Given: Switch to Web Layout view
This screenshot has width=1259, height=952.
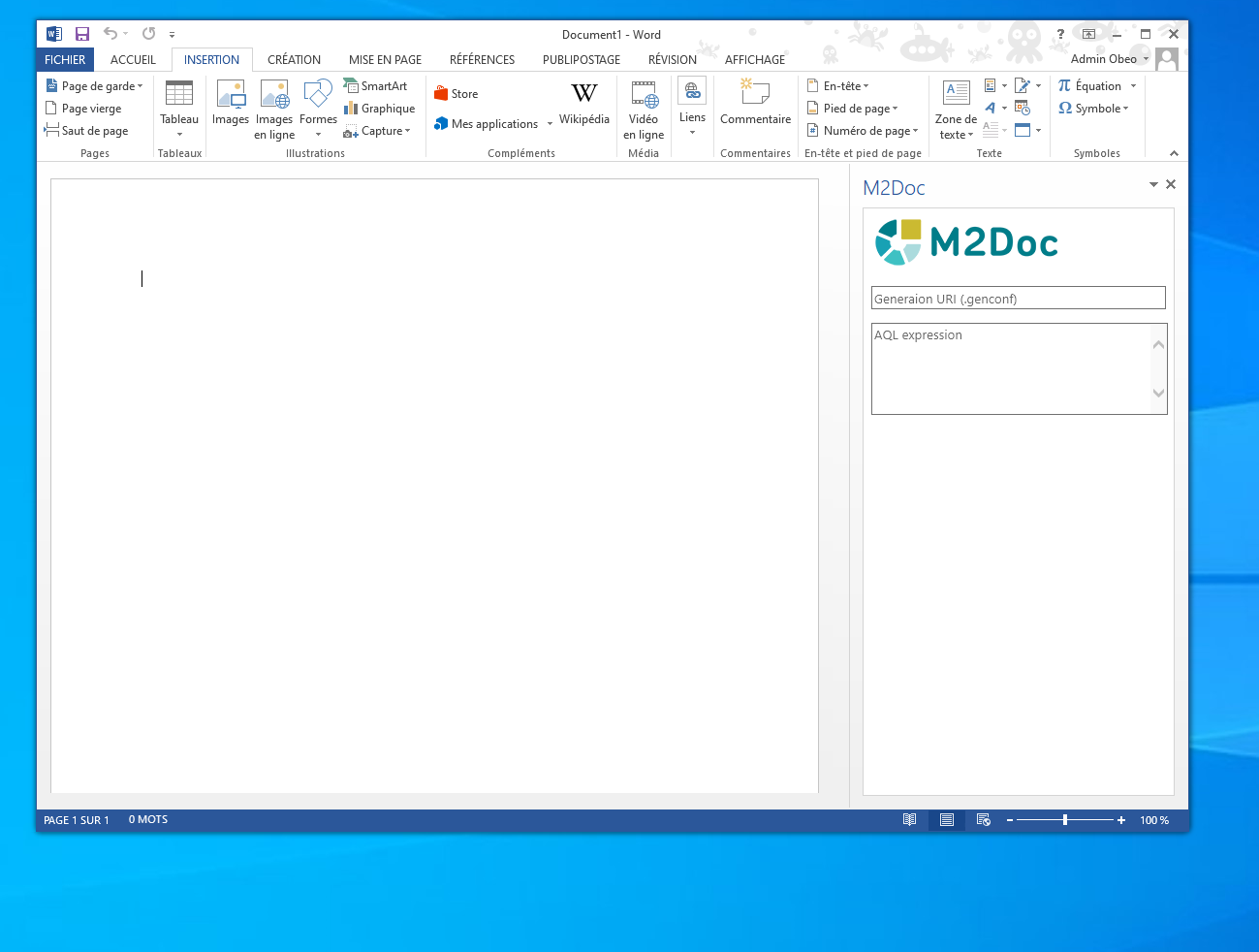Looking at the screenshot, I should [984, 820].
